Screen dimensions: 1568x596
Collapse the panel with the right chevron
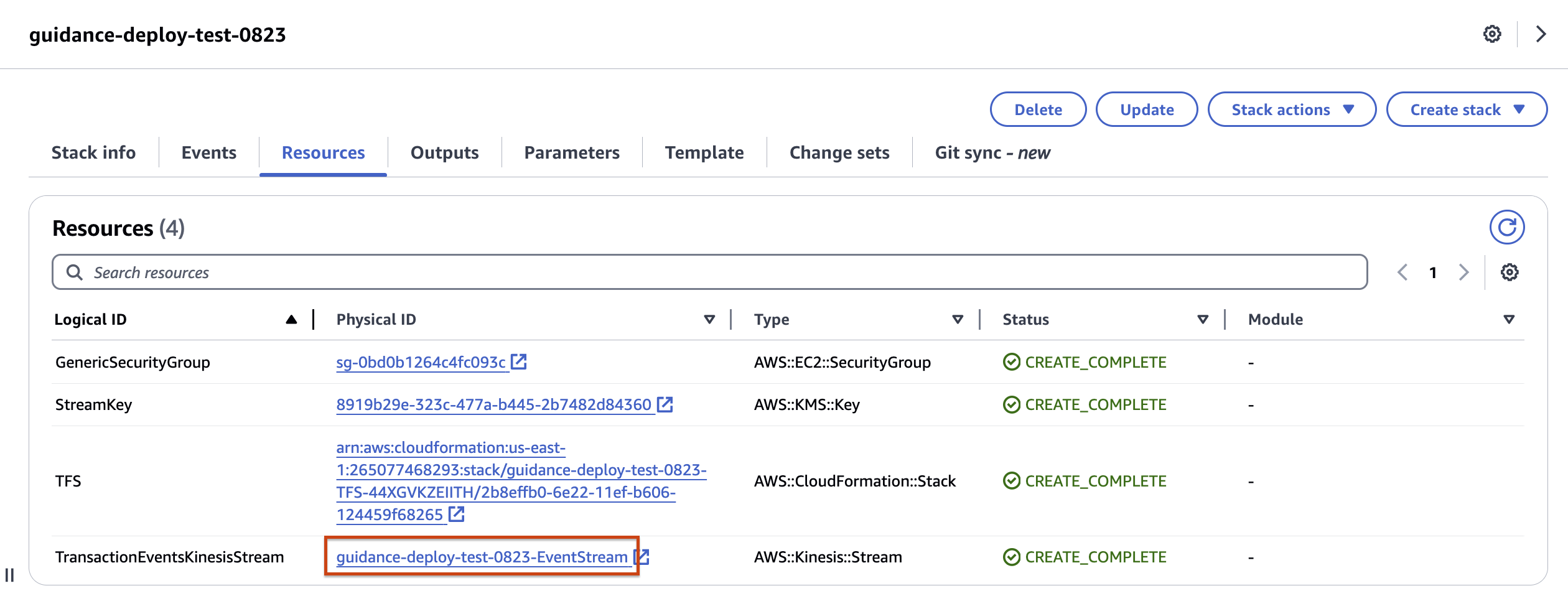click(x=1541, y=34)
